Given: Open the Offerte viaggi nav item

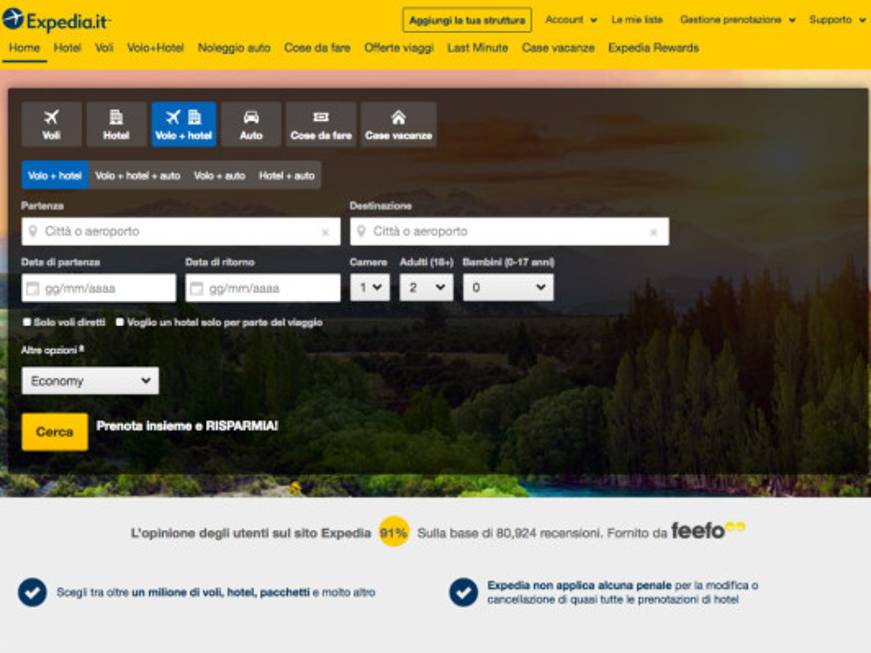Looking at the screenshot, I should [x=399, y=48].
